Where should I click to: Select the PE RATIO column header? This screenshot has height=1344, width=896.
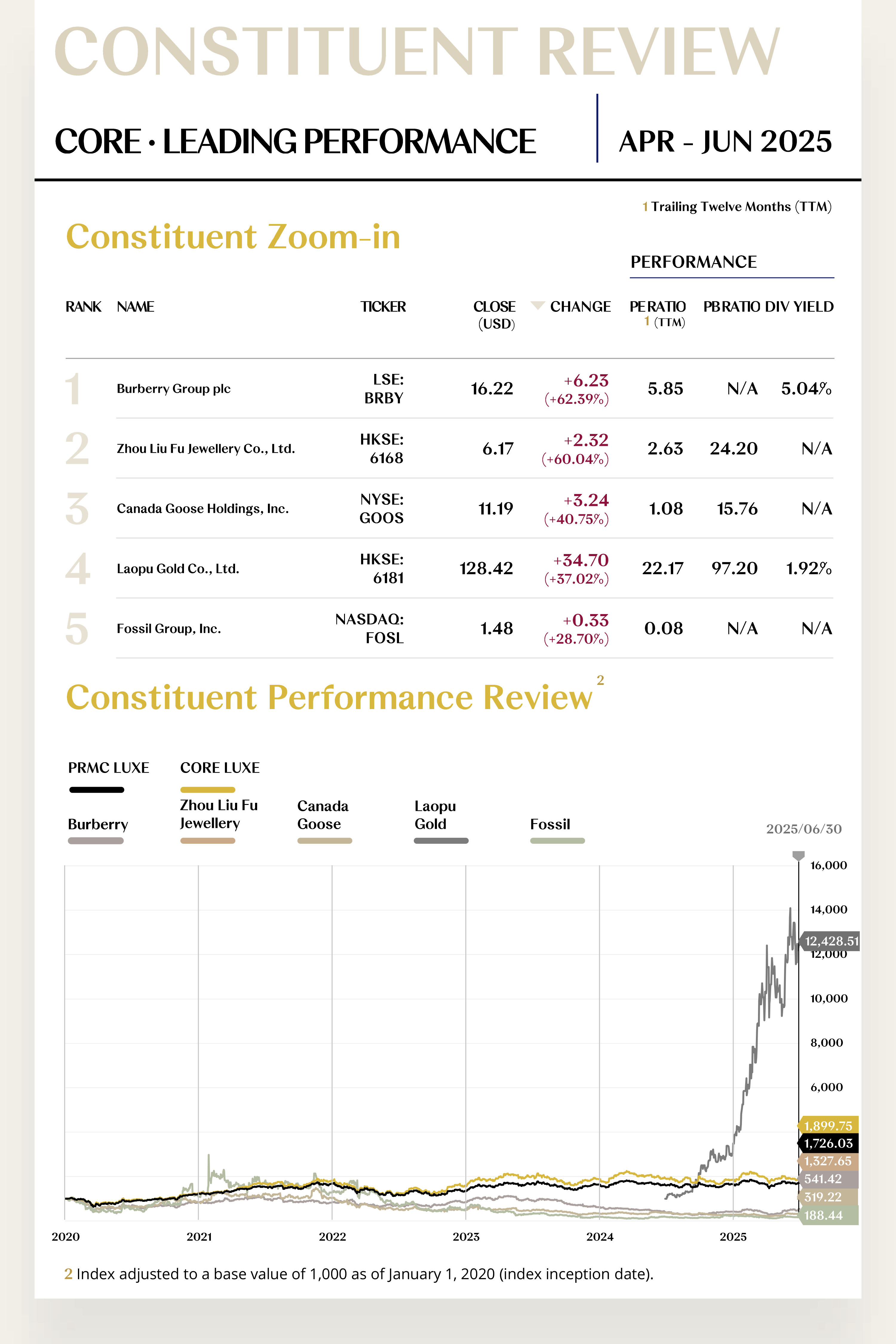point(658,307)
